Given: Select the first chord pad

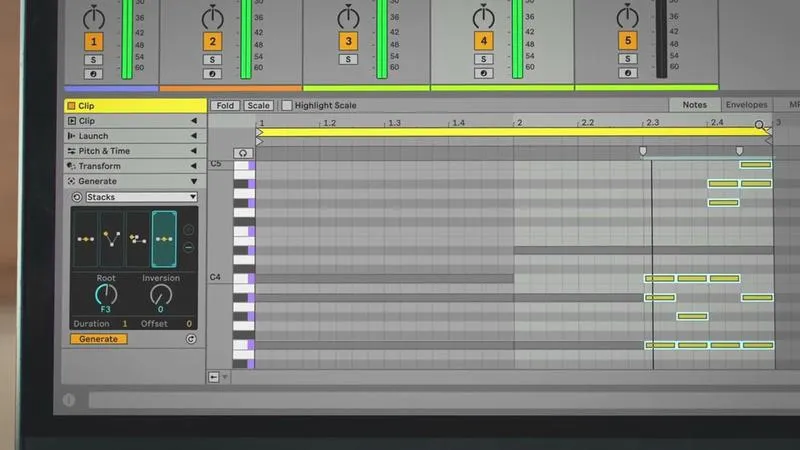Looking at the screenshot, I should [85, 239].
